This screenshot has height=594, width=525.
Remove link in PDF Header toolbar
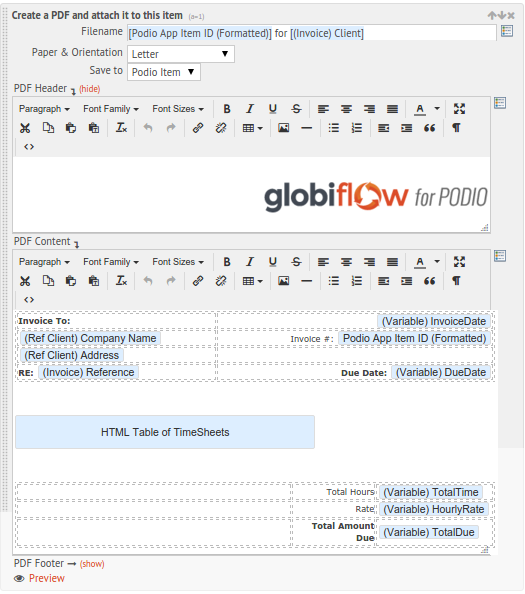(221, 128)
